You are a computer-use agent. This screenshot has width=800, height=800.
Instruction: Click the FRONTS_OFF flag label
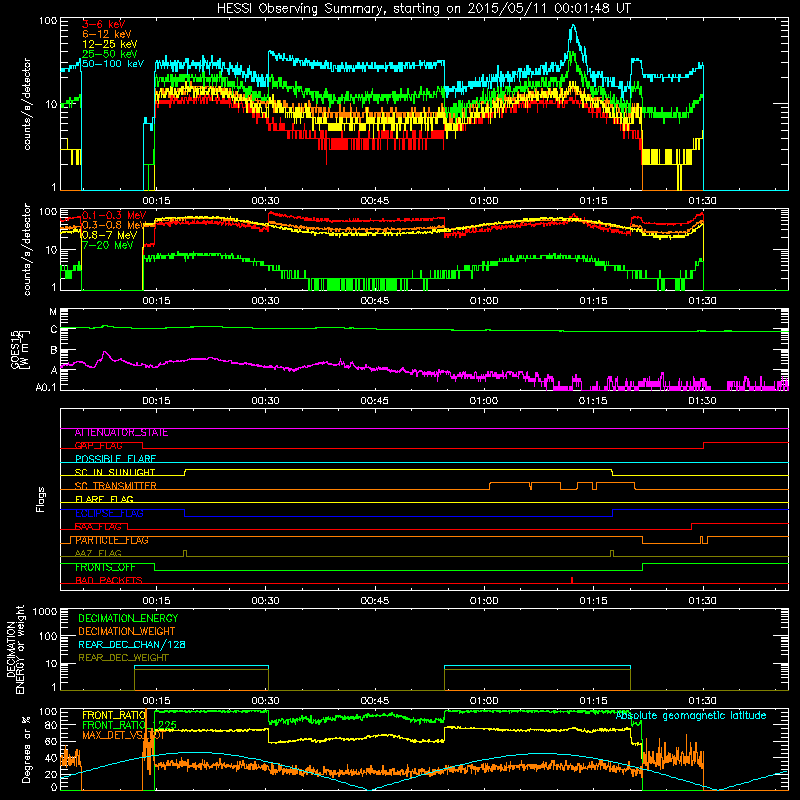tap(105, 567)
